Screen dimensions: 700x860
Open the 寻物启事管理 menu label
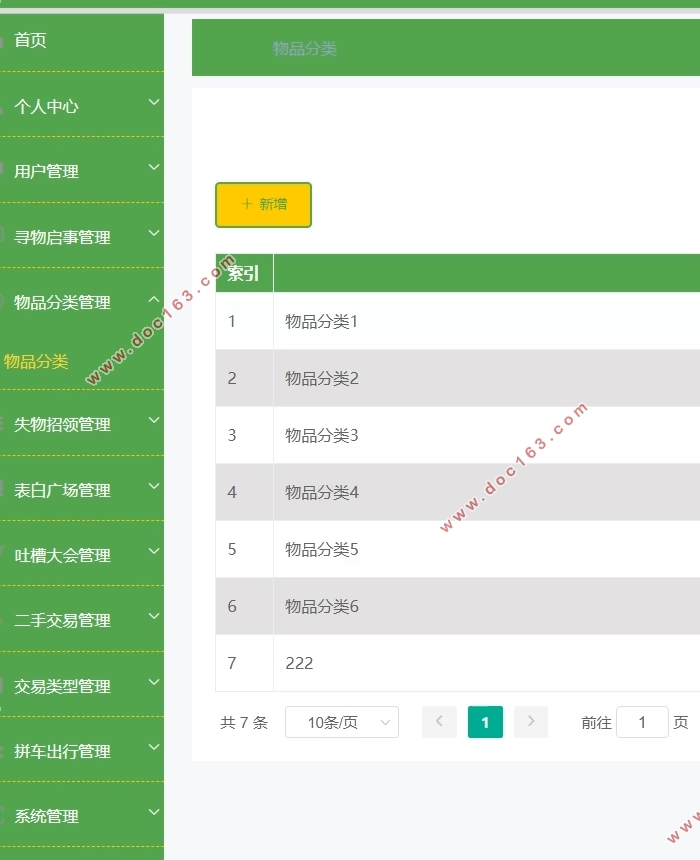point(62,237)
